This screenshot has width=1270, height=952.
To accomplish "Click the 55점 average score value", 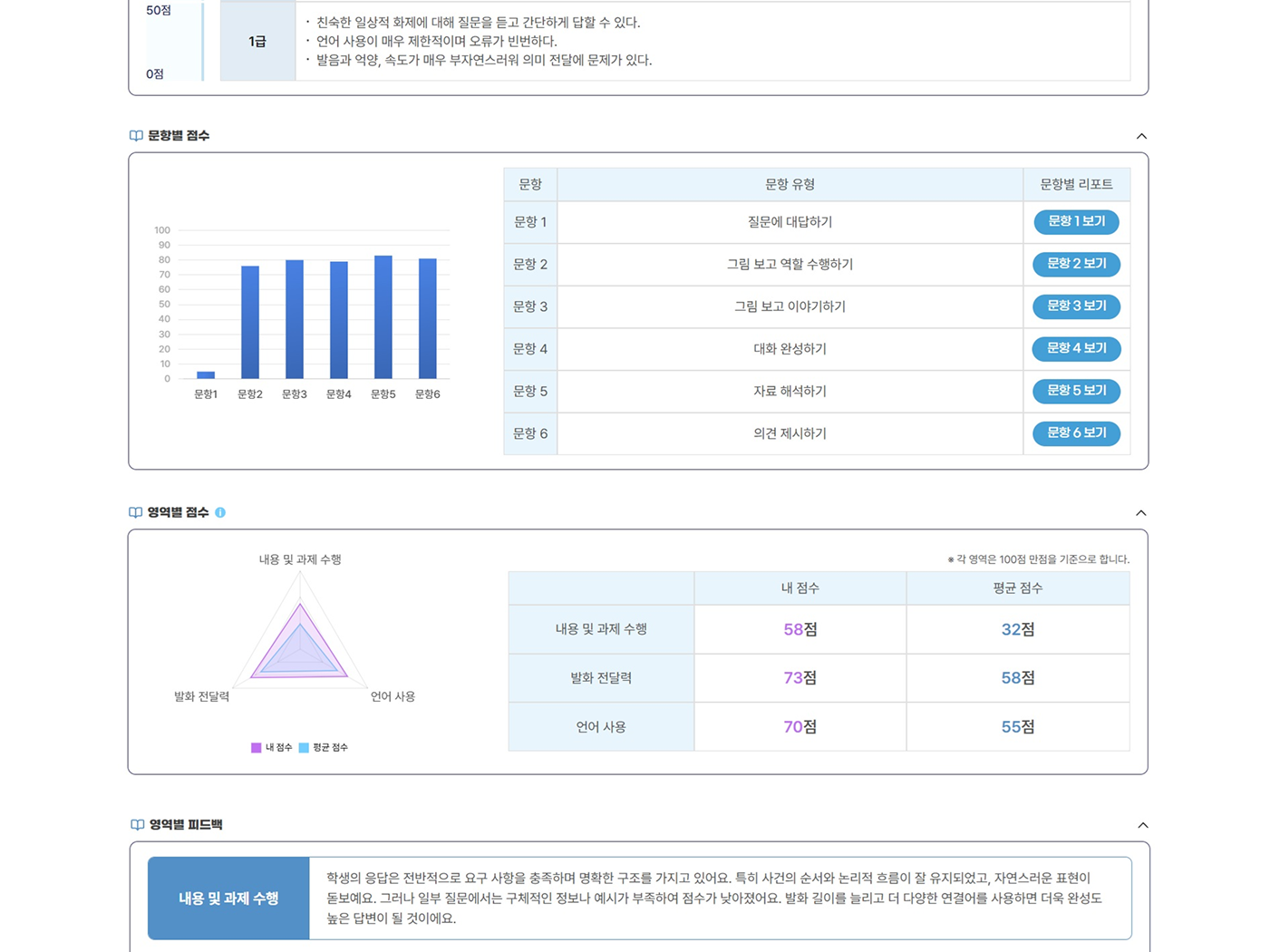I will pos(1018,727).
